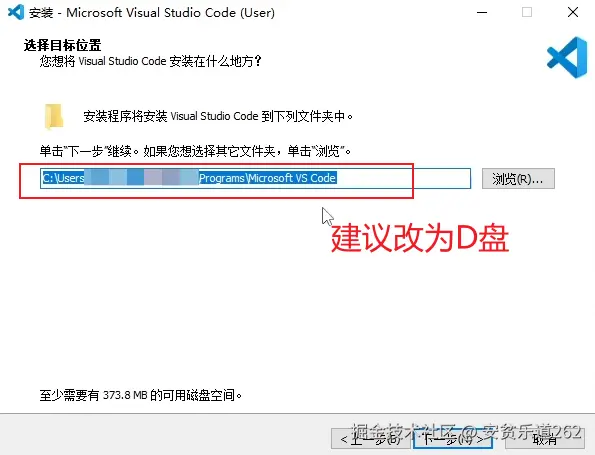
Task: Click the 373.8 MB disk space text
Action: click(x=141, y=395)
